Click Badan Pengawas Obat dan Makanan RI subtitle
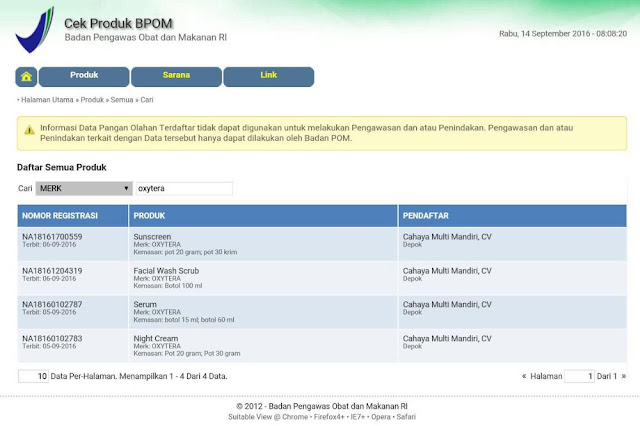Viewport: 640px width, 426px height. click(145, 38)
